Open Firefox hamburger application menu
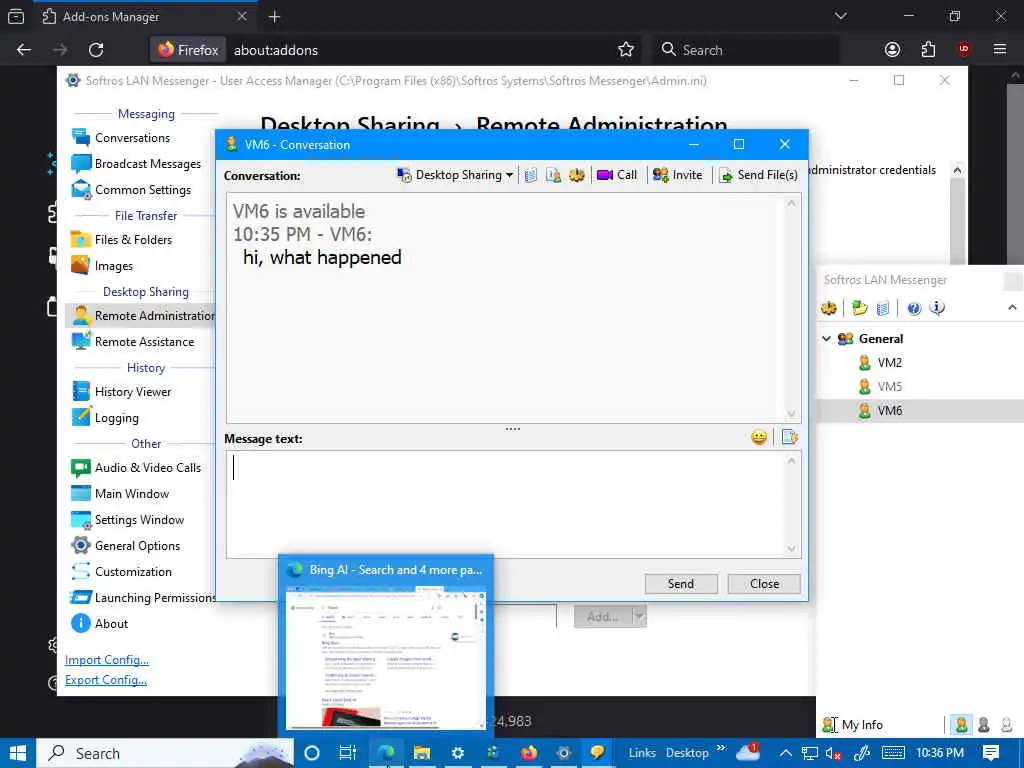The width and height of the screenshot is (1024, 768). point(1000,50)
